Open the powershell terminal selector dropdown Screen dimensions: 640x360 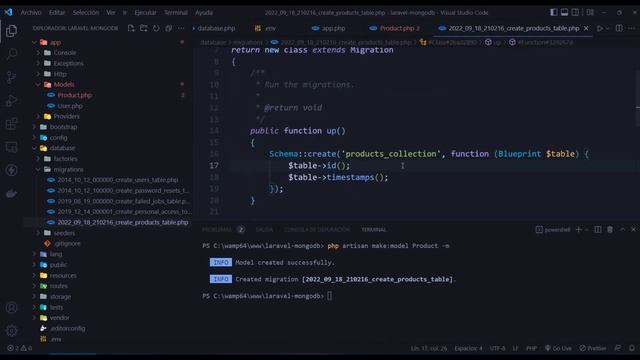[x=553, y=229]
